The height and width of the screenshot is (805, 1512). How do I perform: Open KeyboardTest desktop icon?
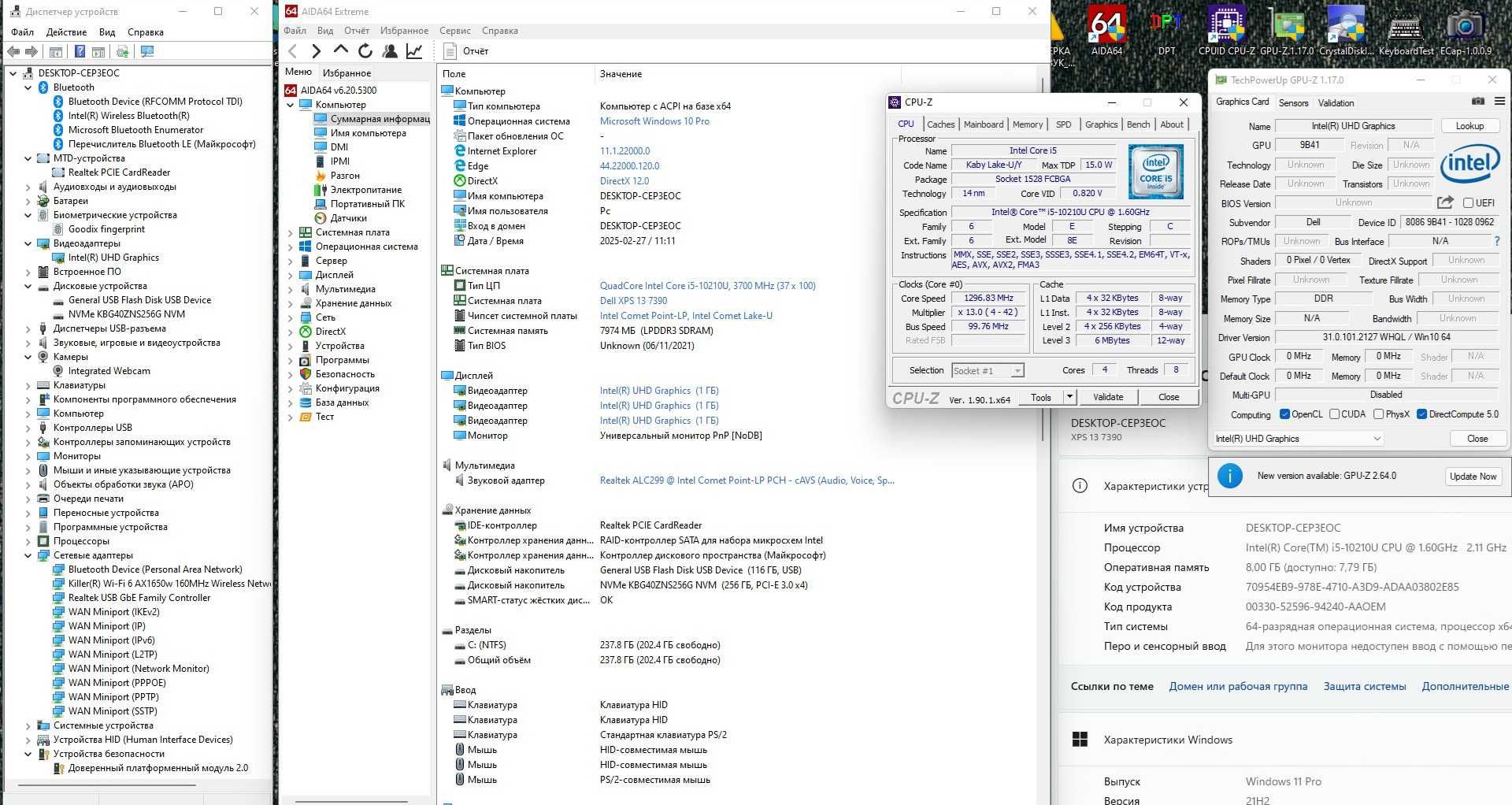[x=1406, y=30]
